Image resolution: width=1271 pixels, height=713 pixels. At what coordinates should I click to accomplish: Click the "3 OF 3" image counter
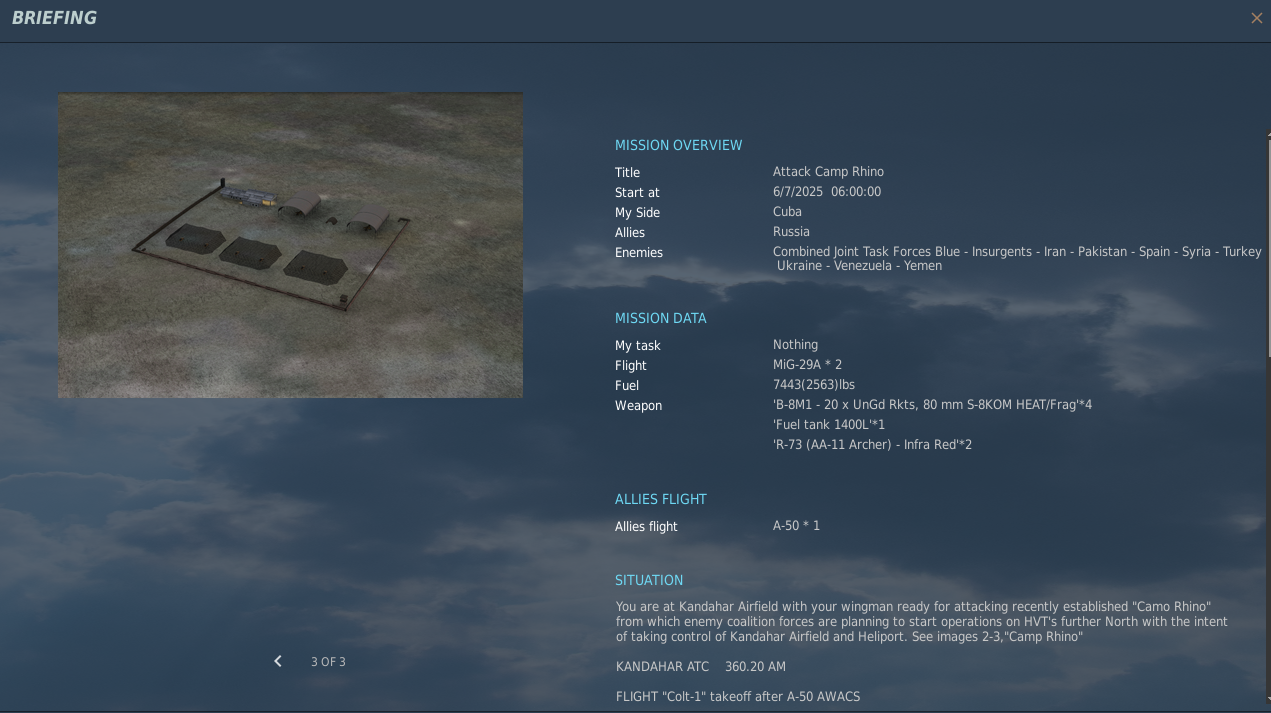point(328,662)
